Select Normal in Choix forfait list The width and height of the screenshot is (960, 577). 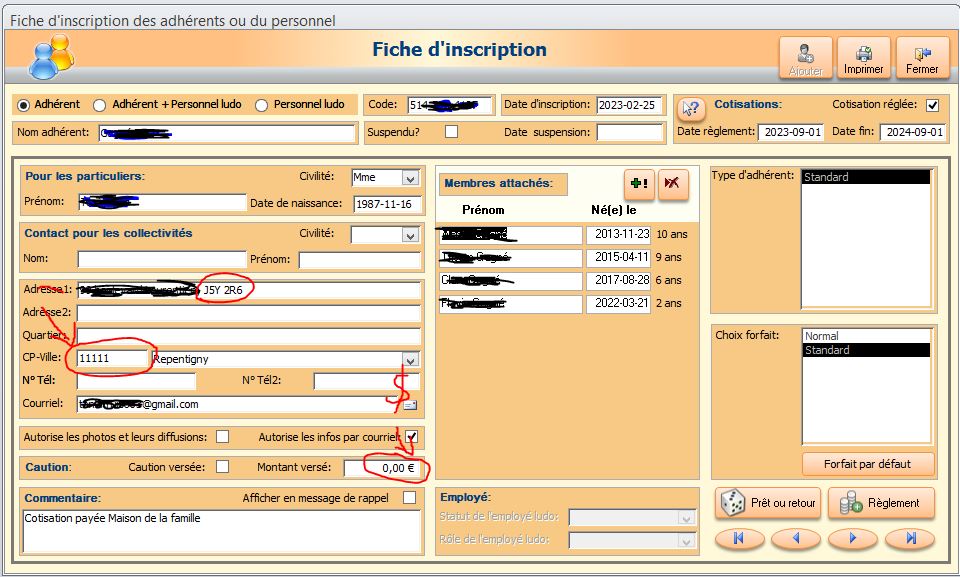822,337
